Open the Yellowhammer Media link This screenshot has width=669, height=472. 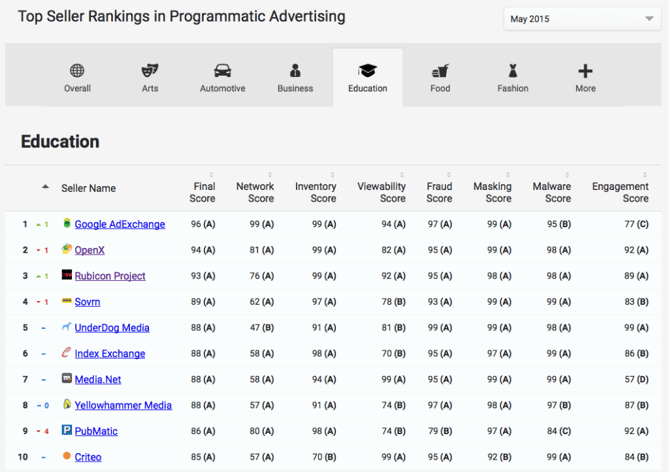[x=123, y=405]
